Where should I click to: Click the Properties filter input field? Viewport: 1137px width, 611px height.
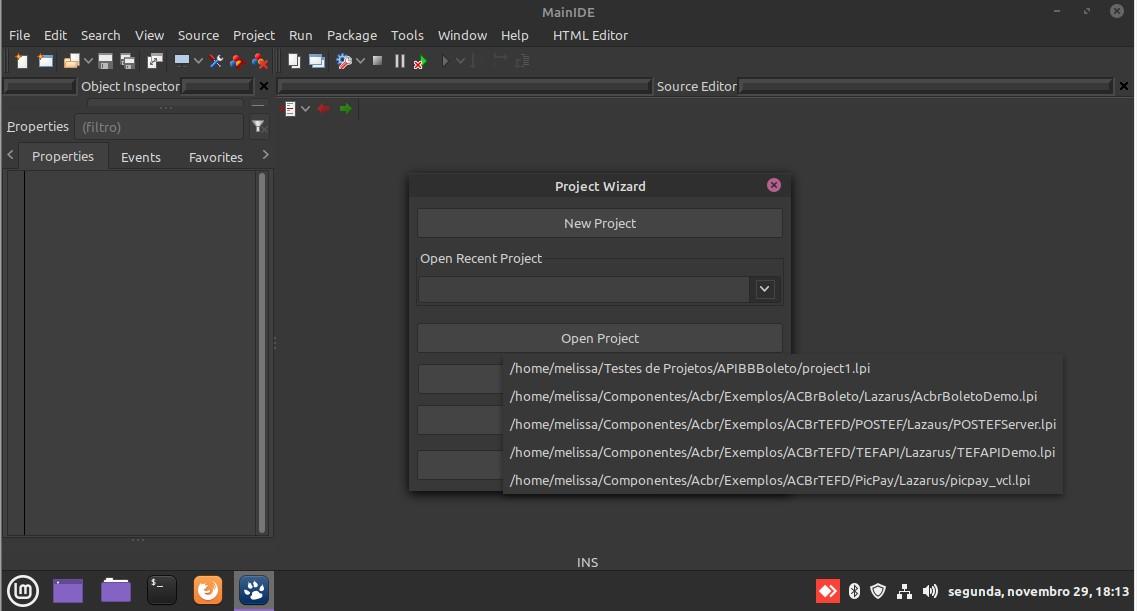[x=159, y=127]
